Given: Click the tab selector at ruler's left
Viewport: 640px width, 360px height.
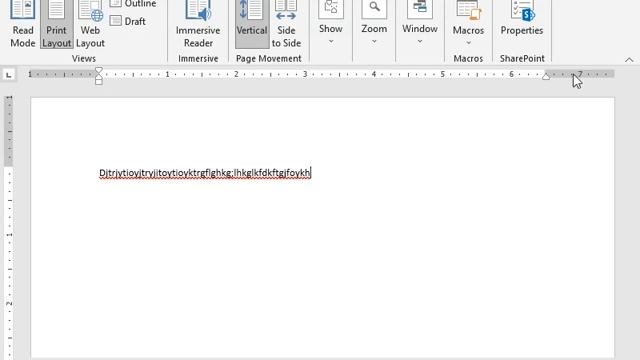Looking at the screenshot, I should [x=9, y=75].
